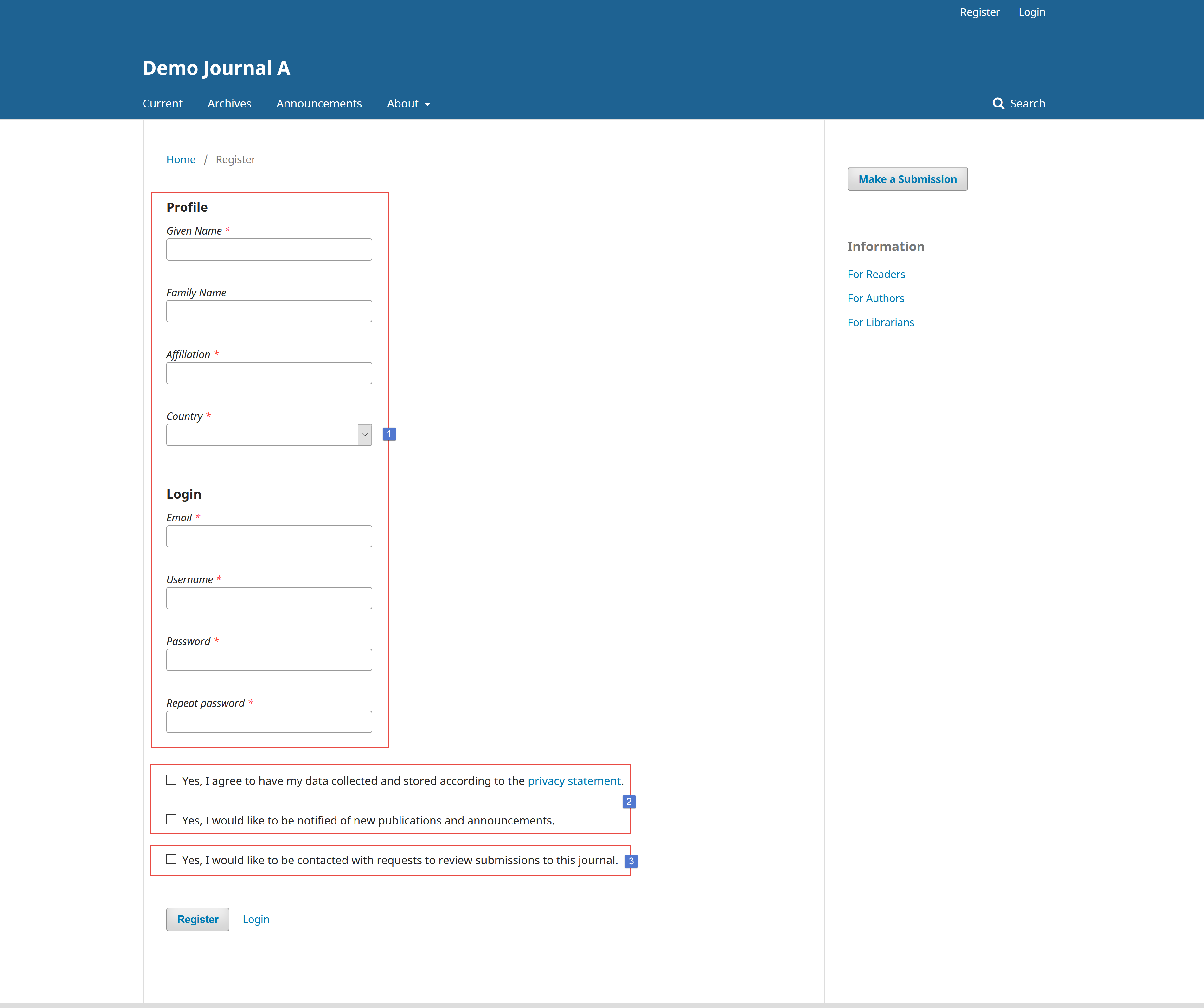Click into the Given Name field
The image size is (1204, 1008).
click(269, 249)
